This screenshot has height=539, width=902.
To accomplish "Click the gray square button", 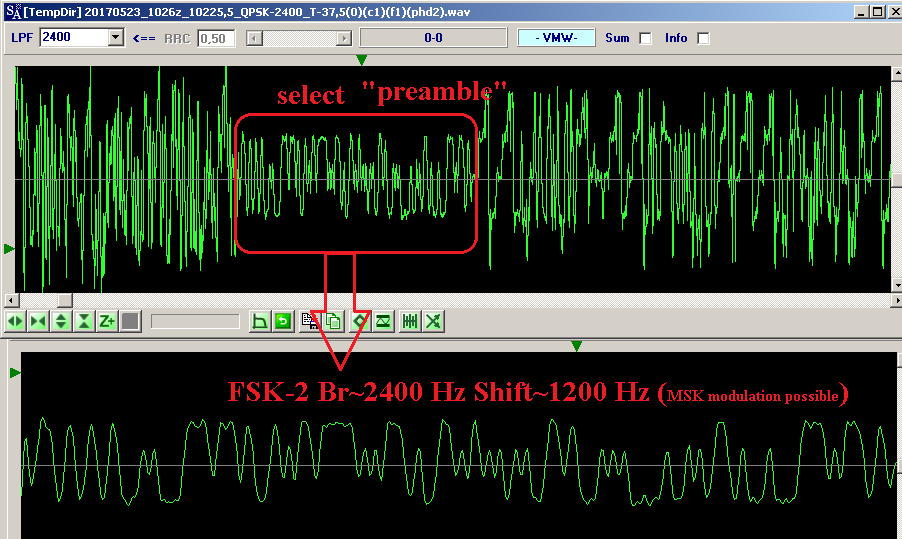I will [x=131, y=321].
